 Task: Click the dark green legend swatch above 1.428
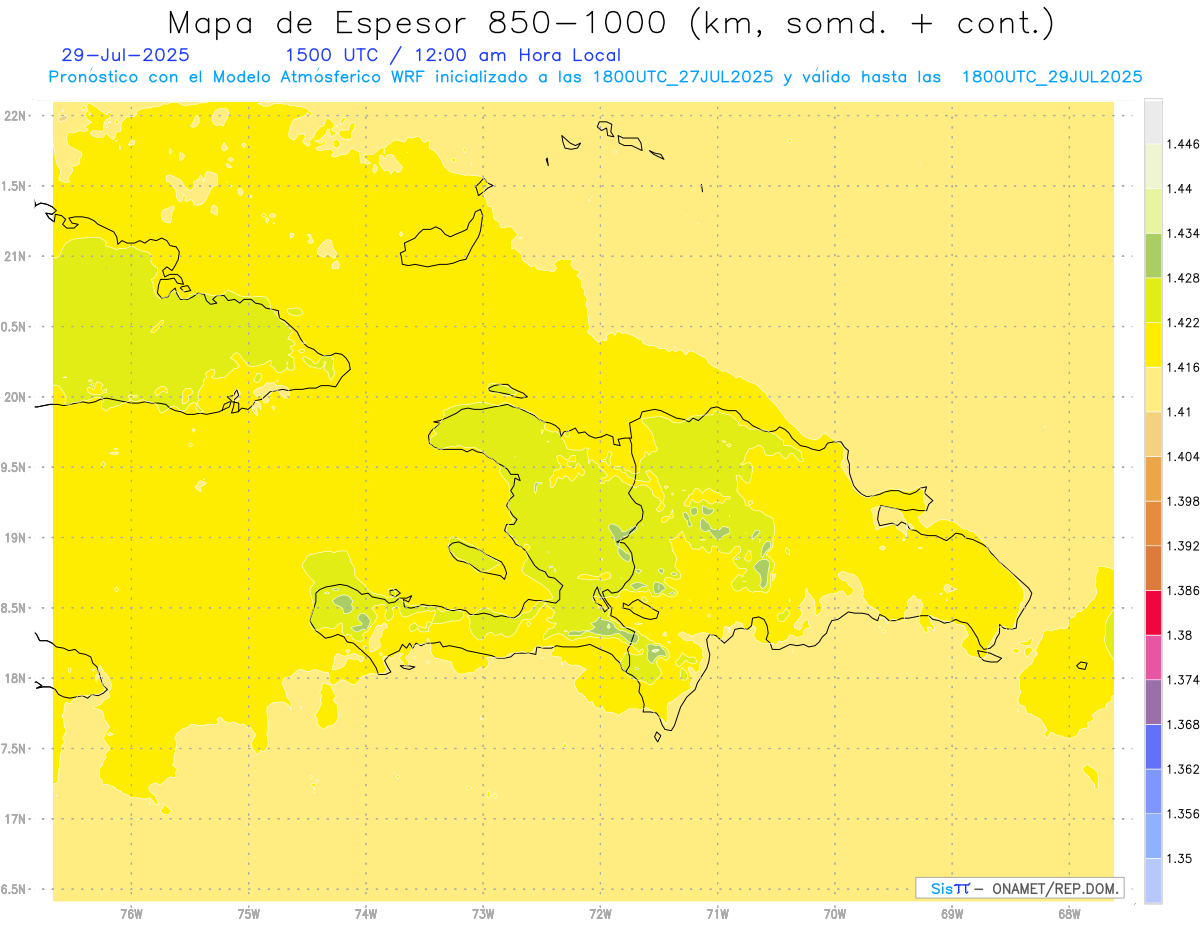pyautogui.click(x=1153, y=255)
